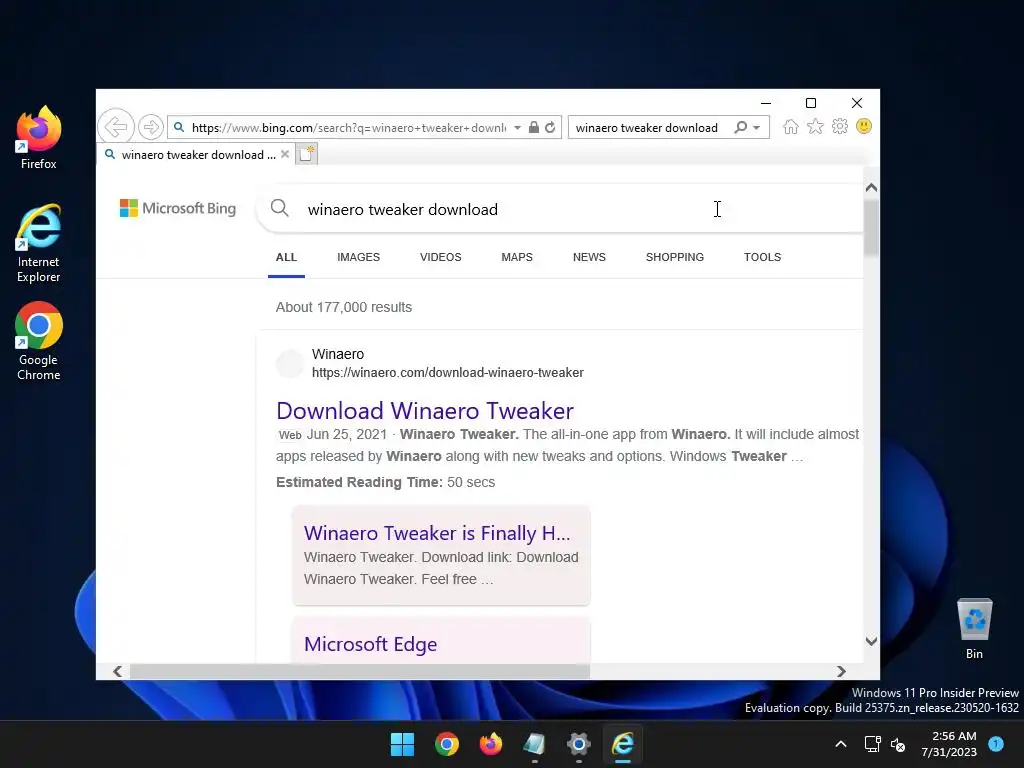Switch to the NEWS tab

tap(589, 257)
